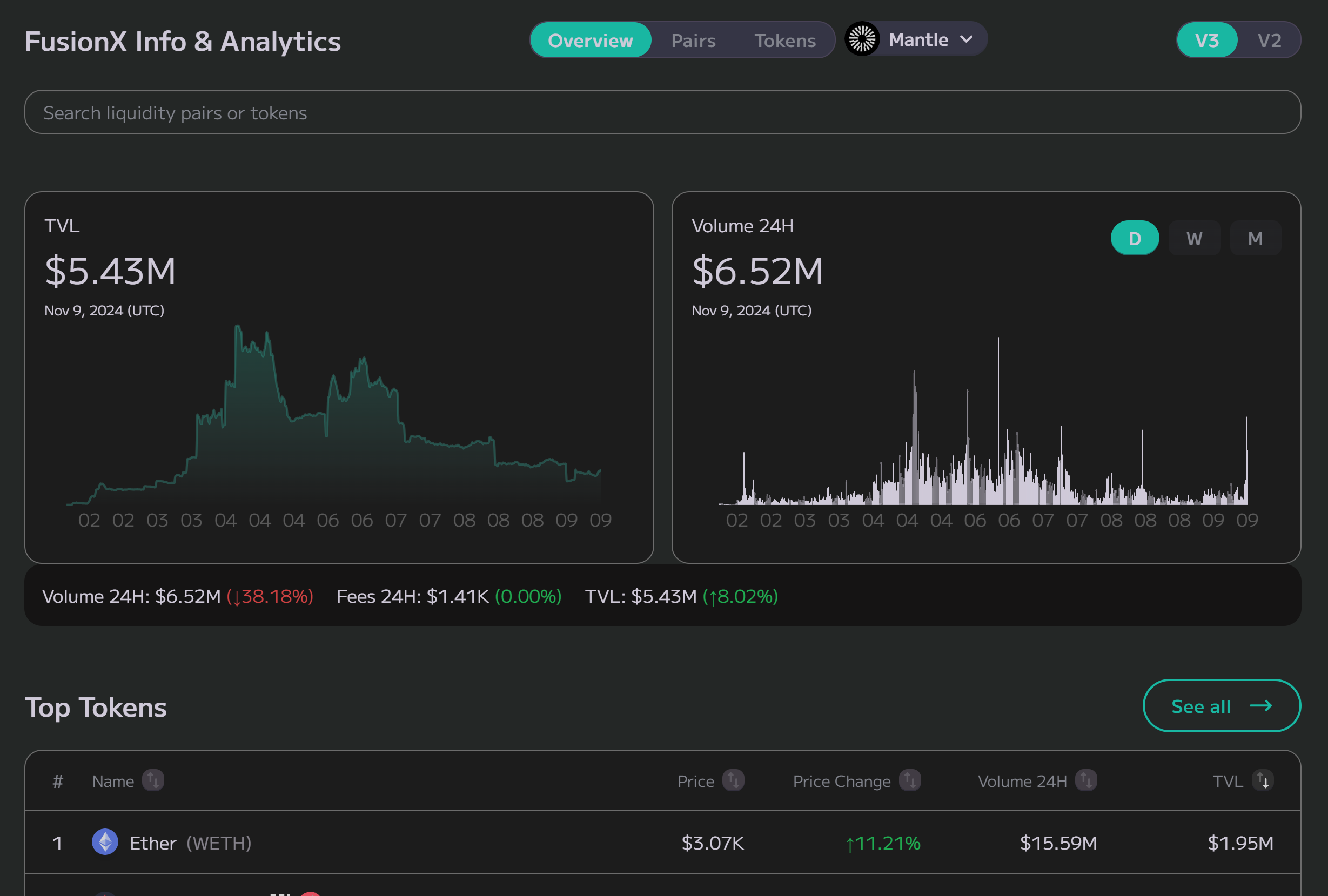Click the Top Tokens heading
This screenshot has height=896, width=1328.
click(96, 707)
